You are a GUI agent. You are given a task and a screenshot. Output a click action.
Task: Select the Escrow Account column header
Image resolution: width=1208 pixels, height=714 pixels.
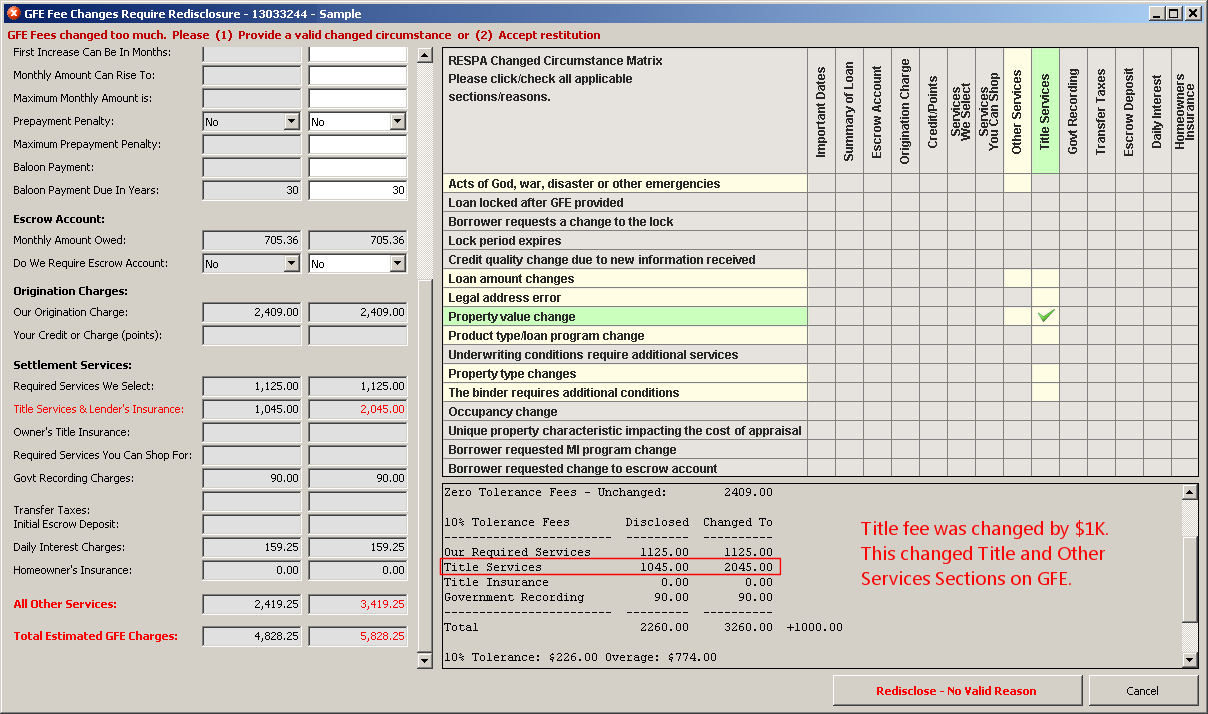pyautogui.click(x=878, y=111)
